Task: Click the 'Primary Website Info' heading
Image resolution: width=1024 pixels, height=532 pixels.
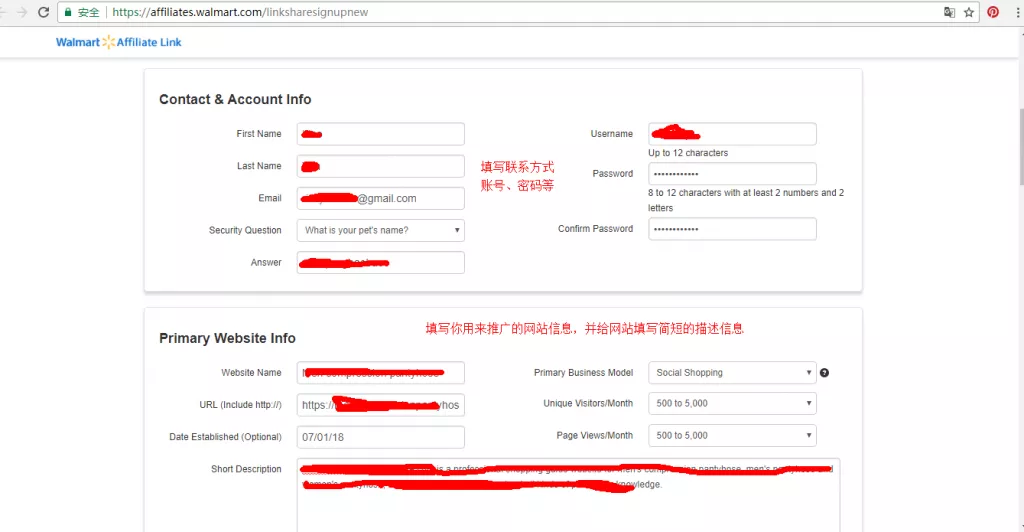Action: point(227,338)
